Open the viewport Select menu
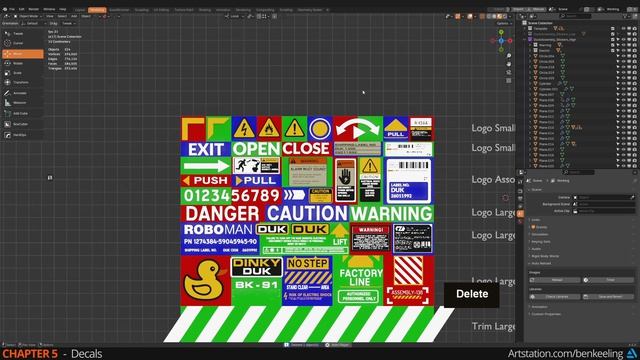Viewport: 640px width, 360px height. pyautogui.click(x=62, y=16)
